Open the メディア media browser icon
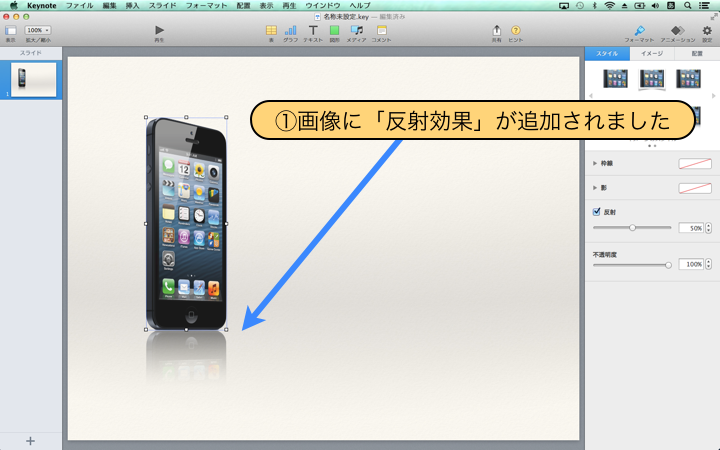This screenshot has width=720, height=450. tap(356, 30)
